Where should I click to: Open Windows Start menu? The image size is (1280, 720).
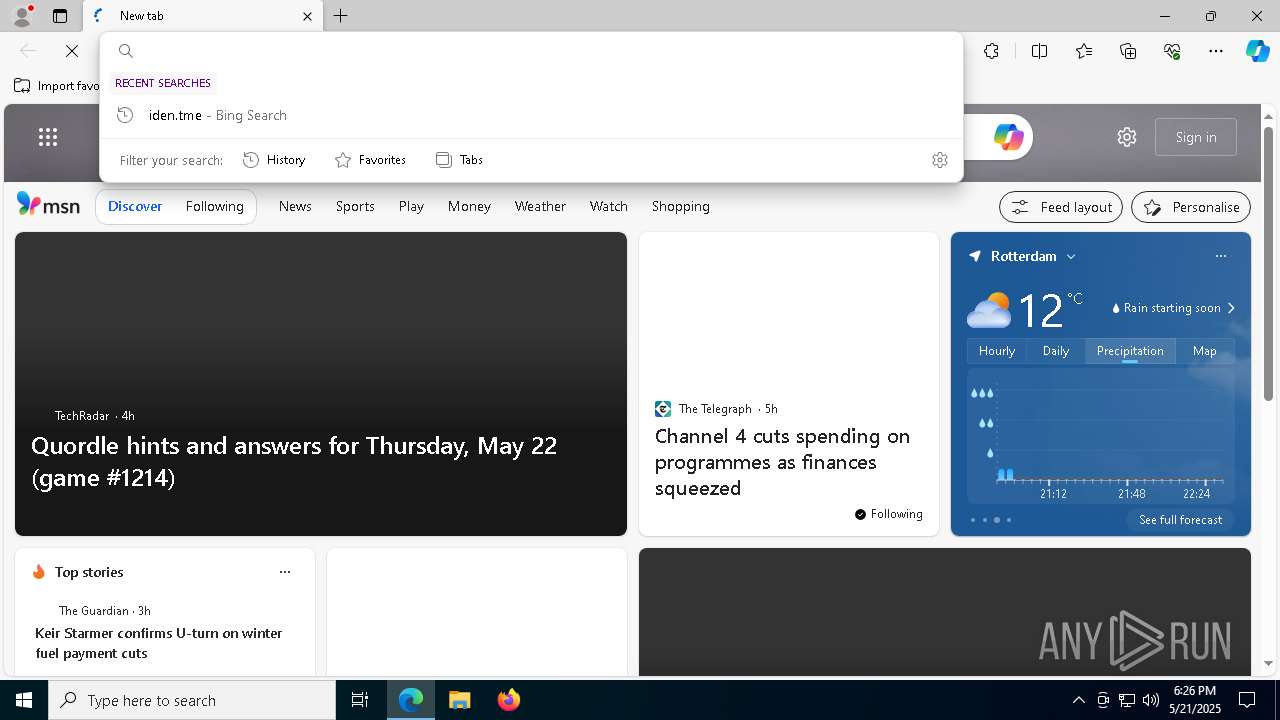point(24,700)
